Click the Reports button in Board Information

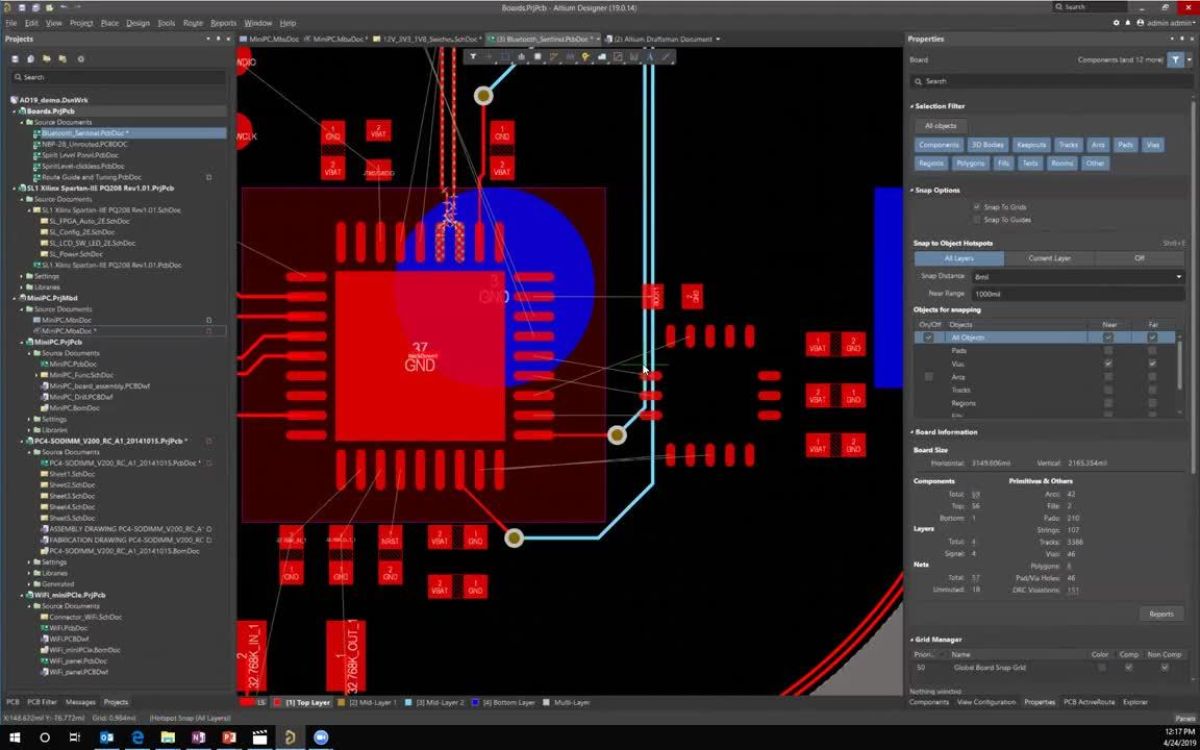click(1161, 614)
